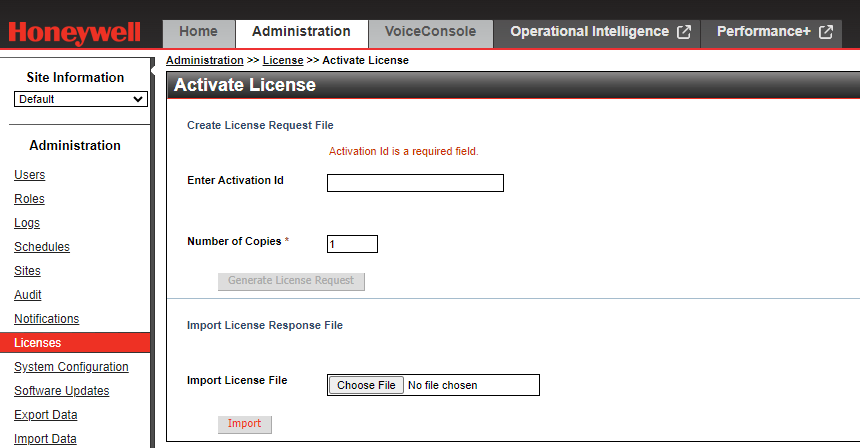Click the Number of Copies field
This screenshot has width=860, height=448.
pos(352,244)
